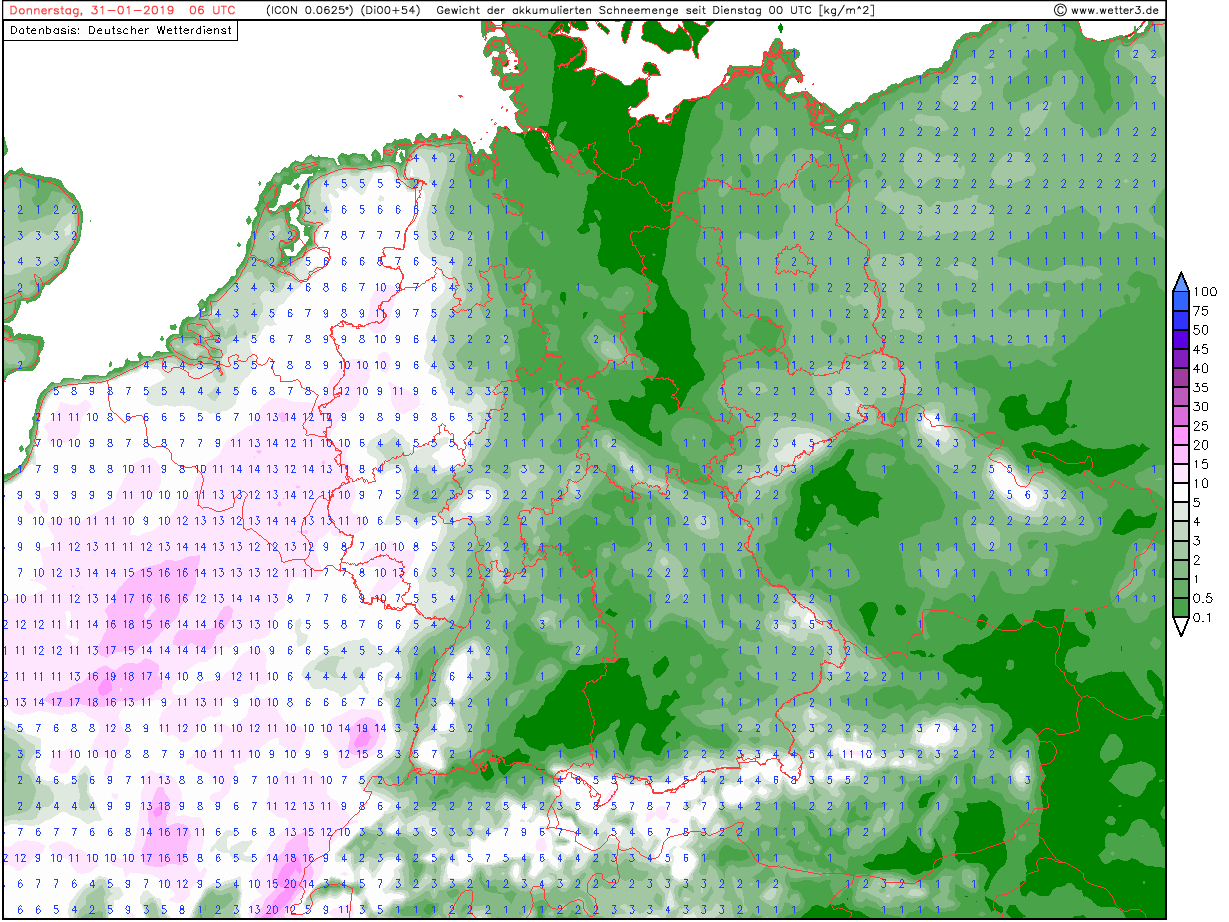Select title 'Gewicht der akkumulierten Schneemenge'

tap(558, 10)
